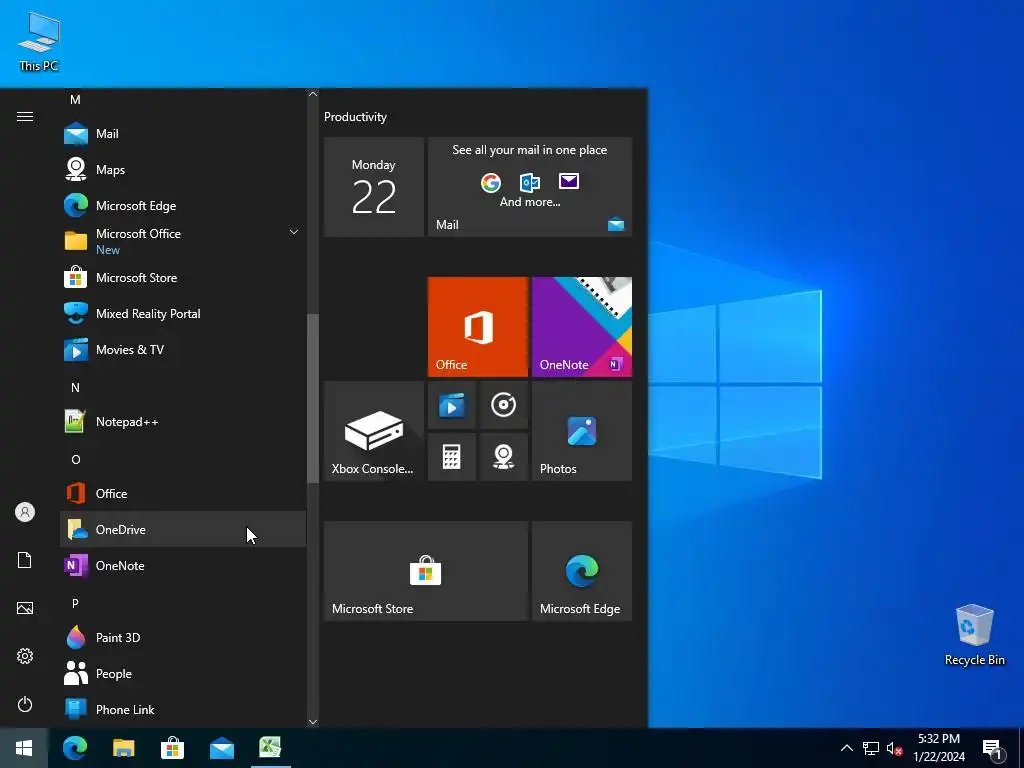Click the app list scrollbar up arrow
Image resolution: width=1024 pixels, height=768 pixels.
click(313, 94)
